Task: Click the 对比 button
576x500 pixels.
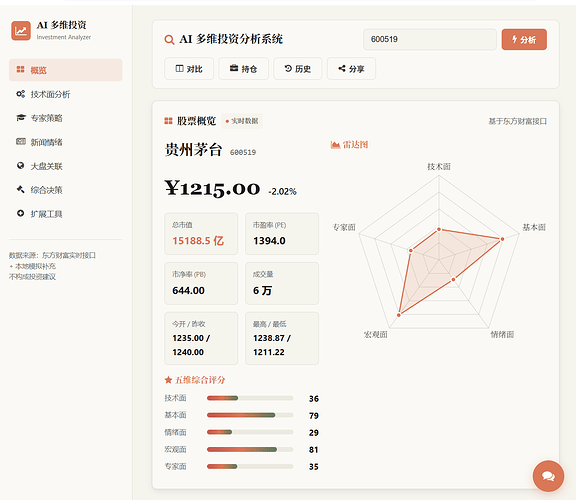Action: pyautogui.click(x=189, y=69)
